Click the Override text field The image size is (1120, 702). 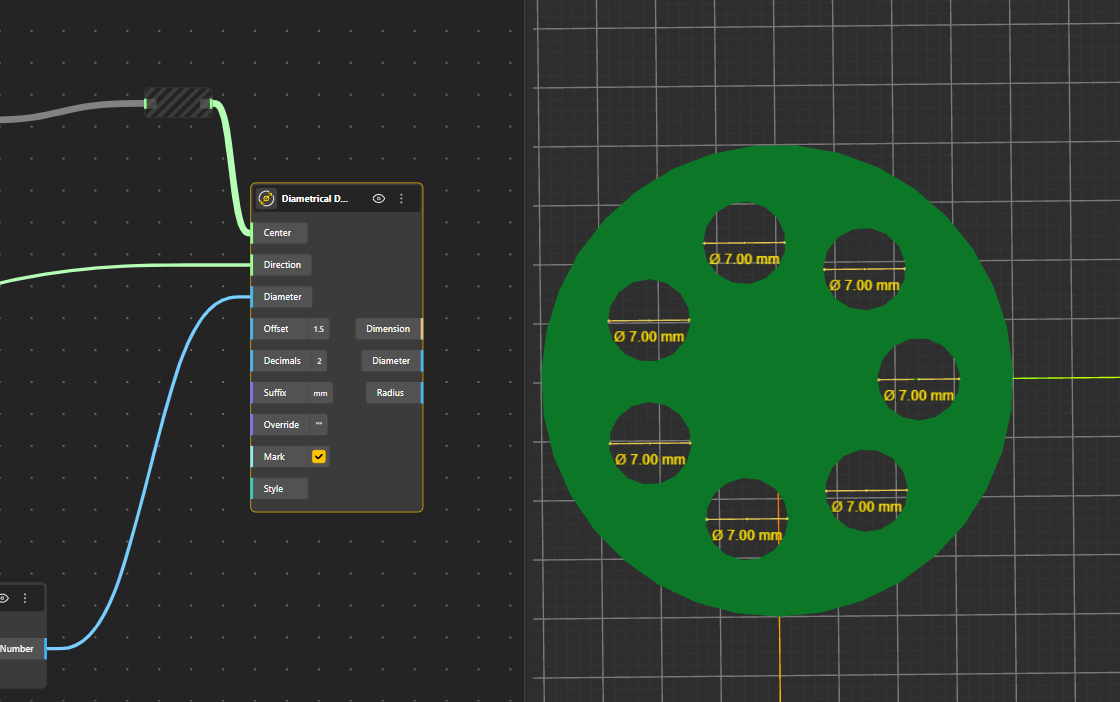318,425
